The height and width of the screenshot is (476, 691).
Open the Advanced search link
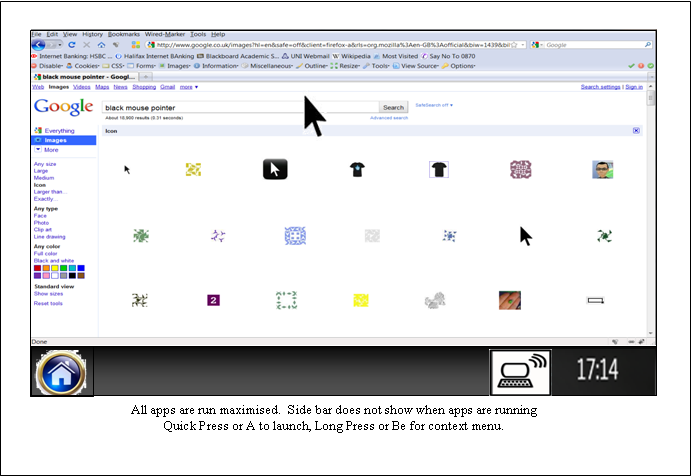coord(388,118)
